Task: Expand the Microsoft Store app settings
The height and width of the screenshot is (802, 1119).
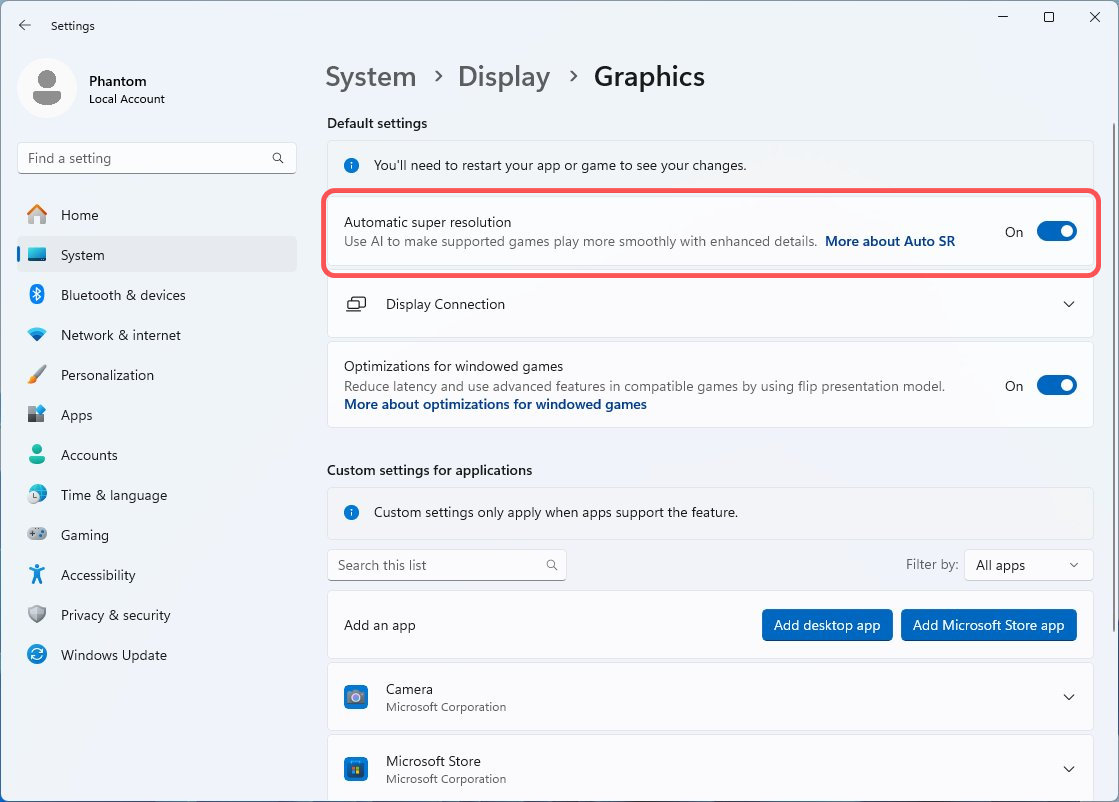Action: click(x=1069, y=769)
